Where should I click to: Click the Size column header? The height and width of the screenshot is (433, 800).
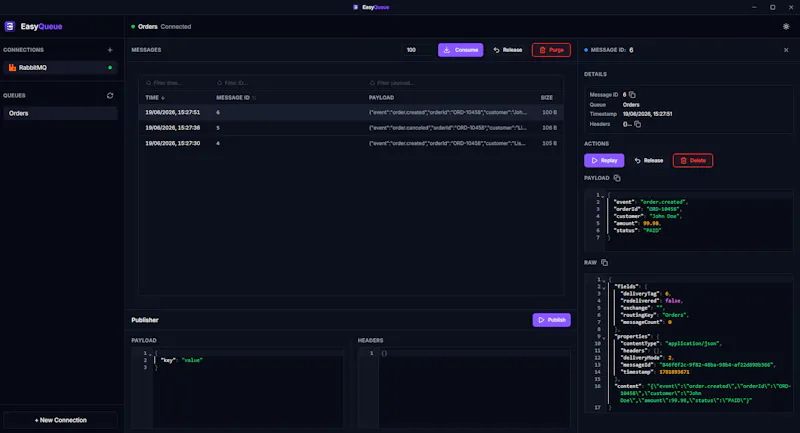(546, 97)
